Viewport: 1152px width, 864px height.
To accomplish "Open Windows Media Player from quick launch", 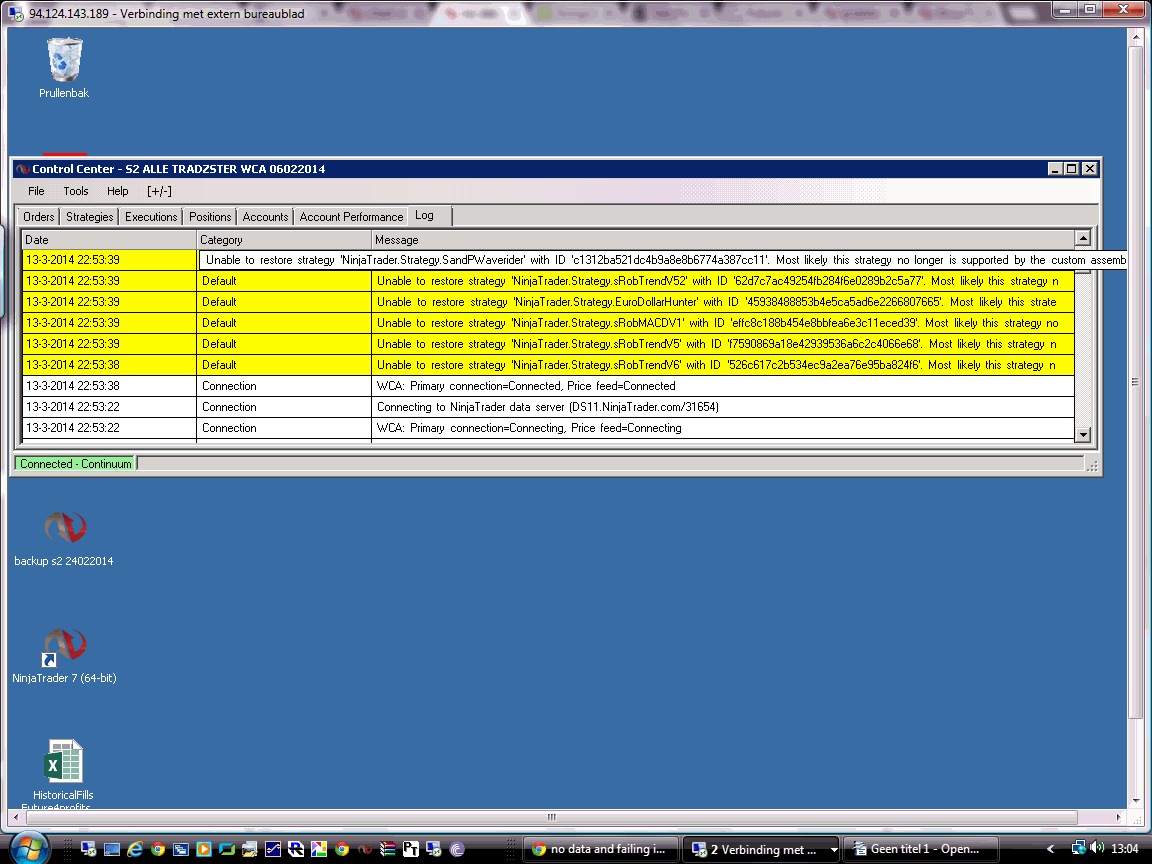I will click(204, 849).
